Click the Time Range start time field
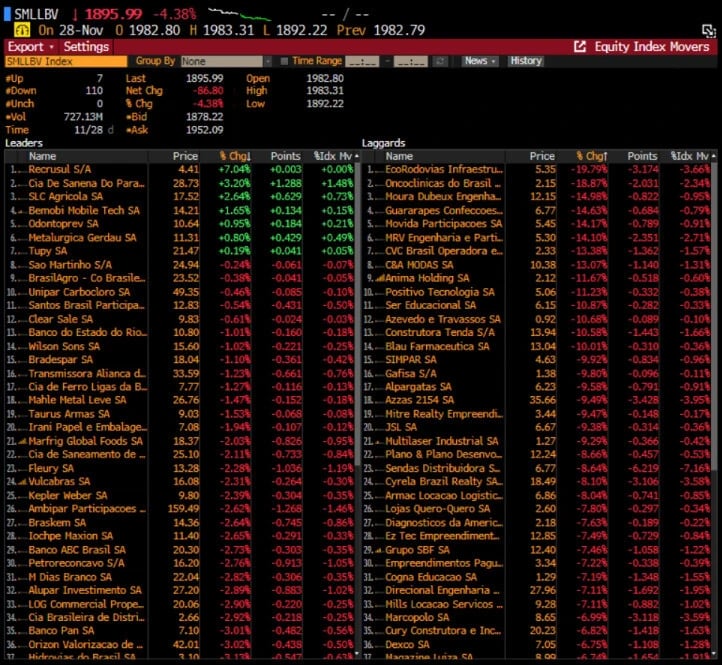 coord(362,61)
